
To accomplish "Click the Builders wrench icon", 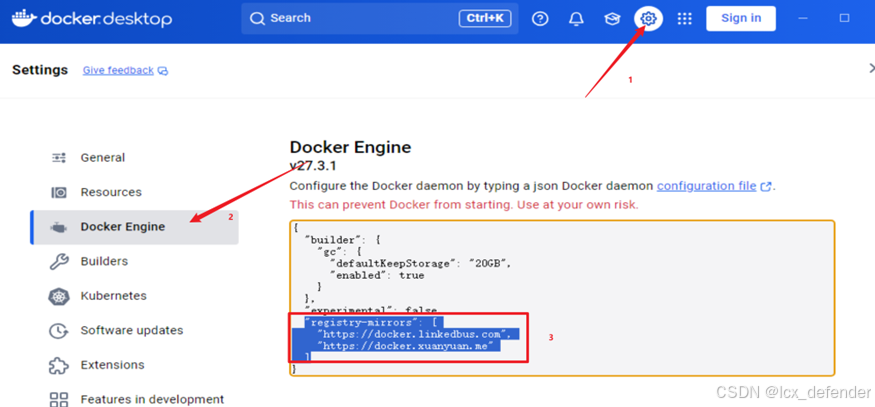I will [x=59, y=262].
